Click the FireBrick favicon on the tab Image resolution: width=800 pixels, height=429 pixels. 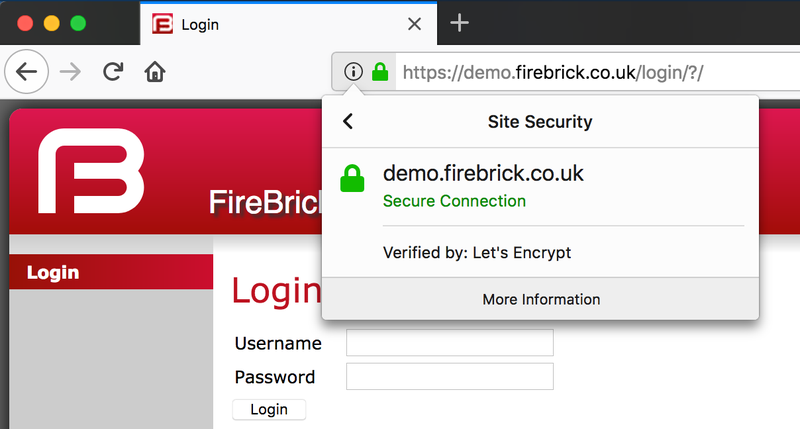pos(162,24)
